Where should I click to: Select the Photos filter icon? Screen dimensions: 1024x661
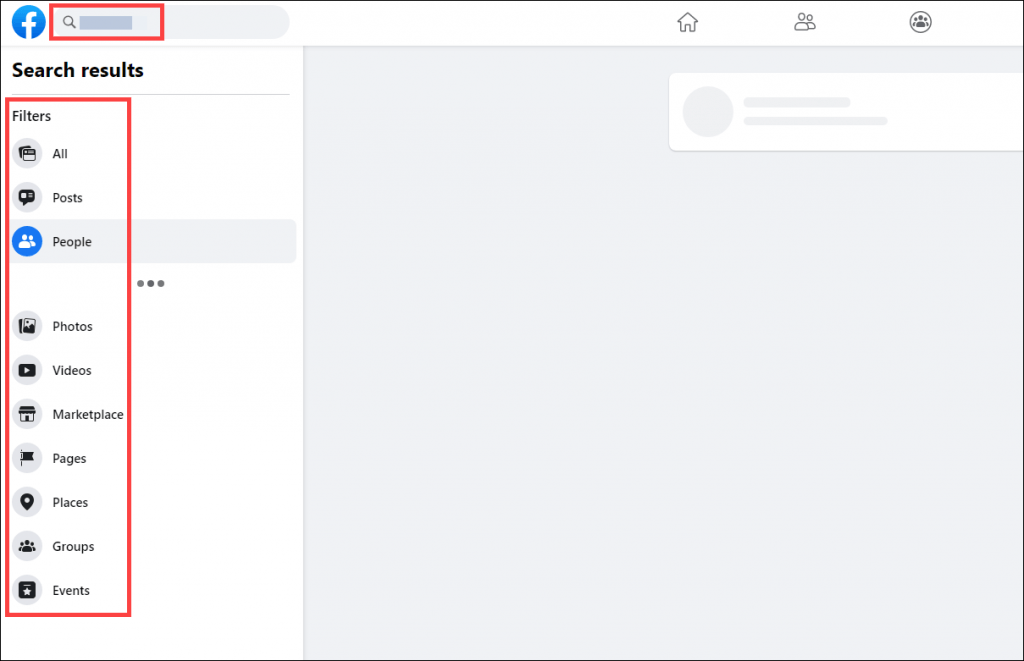(27, 326)
